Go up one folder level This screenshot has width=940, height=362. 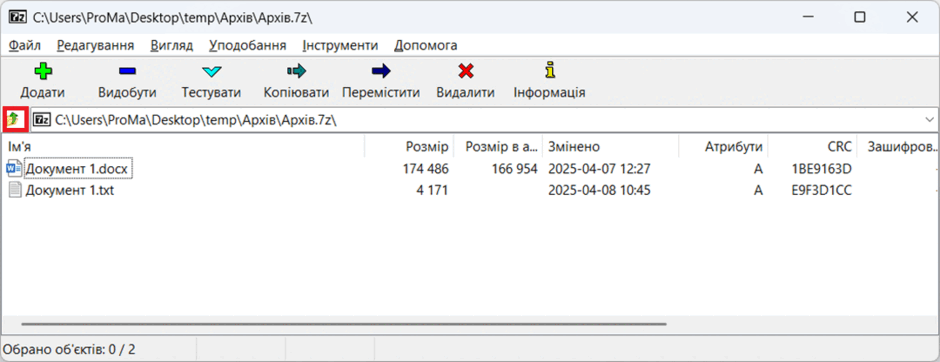click(x=13, y=120)
